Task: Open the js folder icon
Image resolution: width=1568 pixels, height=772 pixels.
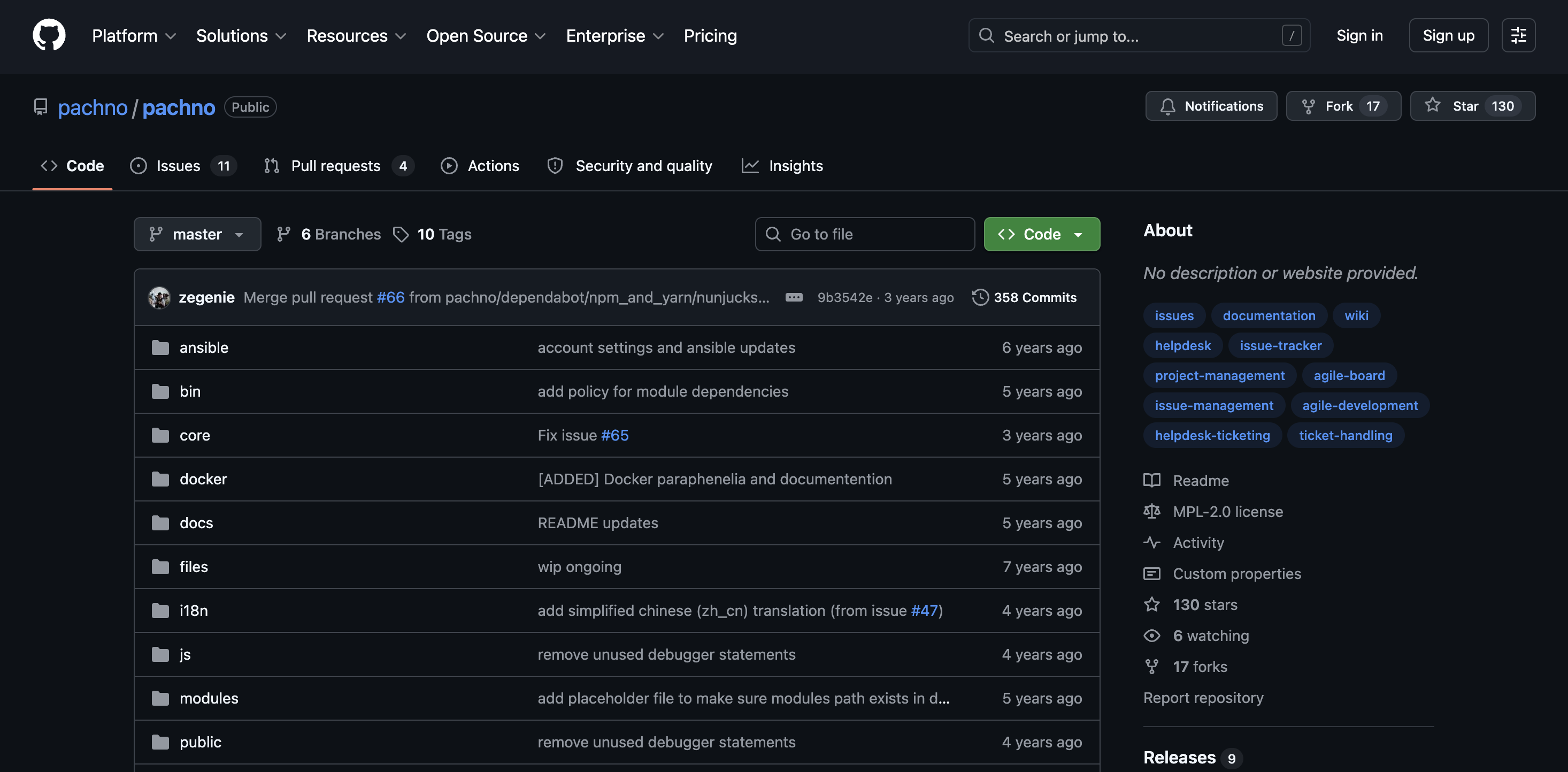Action: [x=160, y=654]
